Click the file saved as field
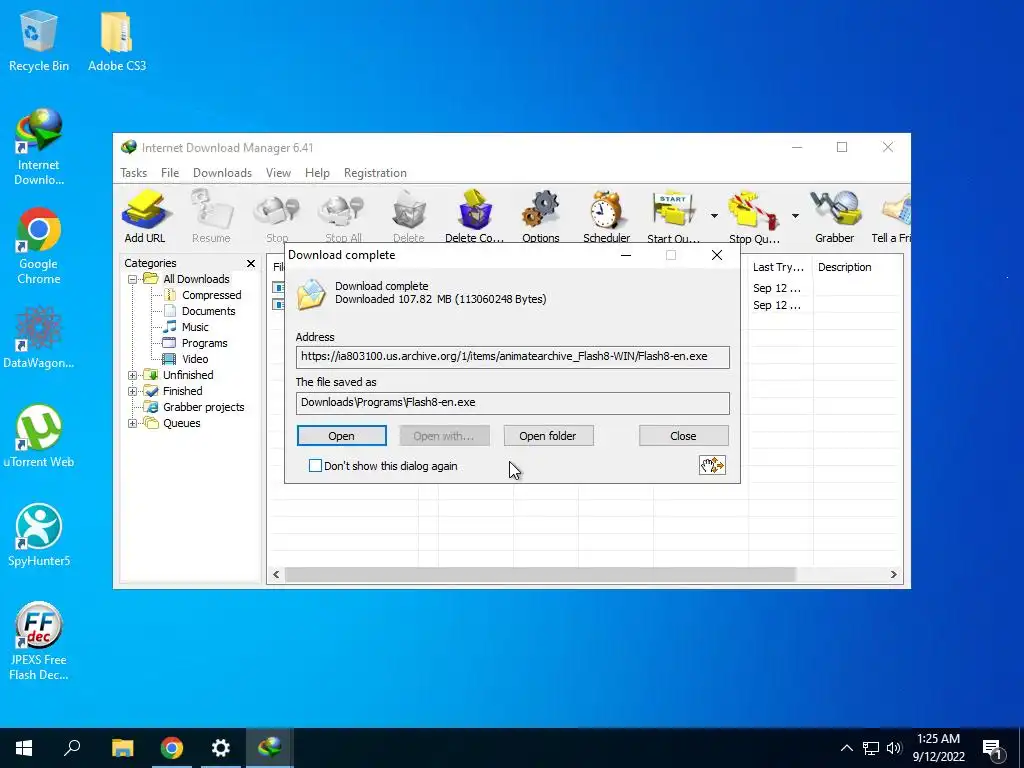The height and width of the screenshot is (768, 1024). point(513,403)
